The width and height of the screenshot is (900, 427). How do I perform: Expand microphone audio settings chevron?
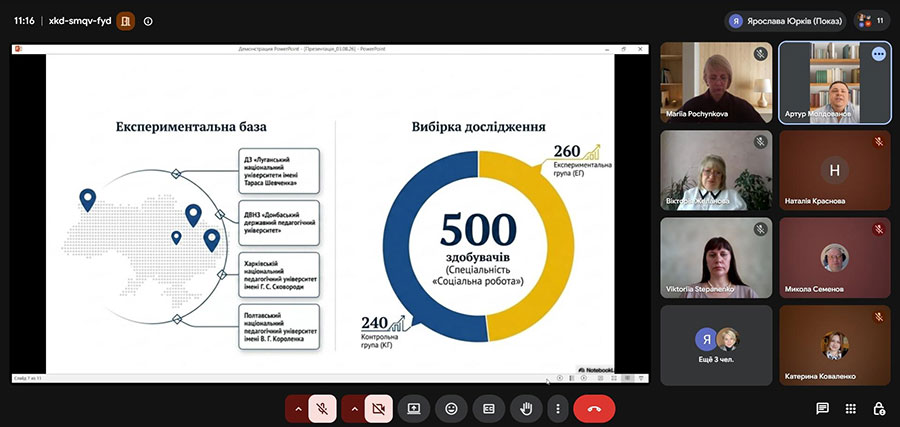[x=297, y=409]
